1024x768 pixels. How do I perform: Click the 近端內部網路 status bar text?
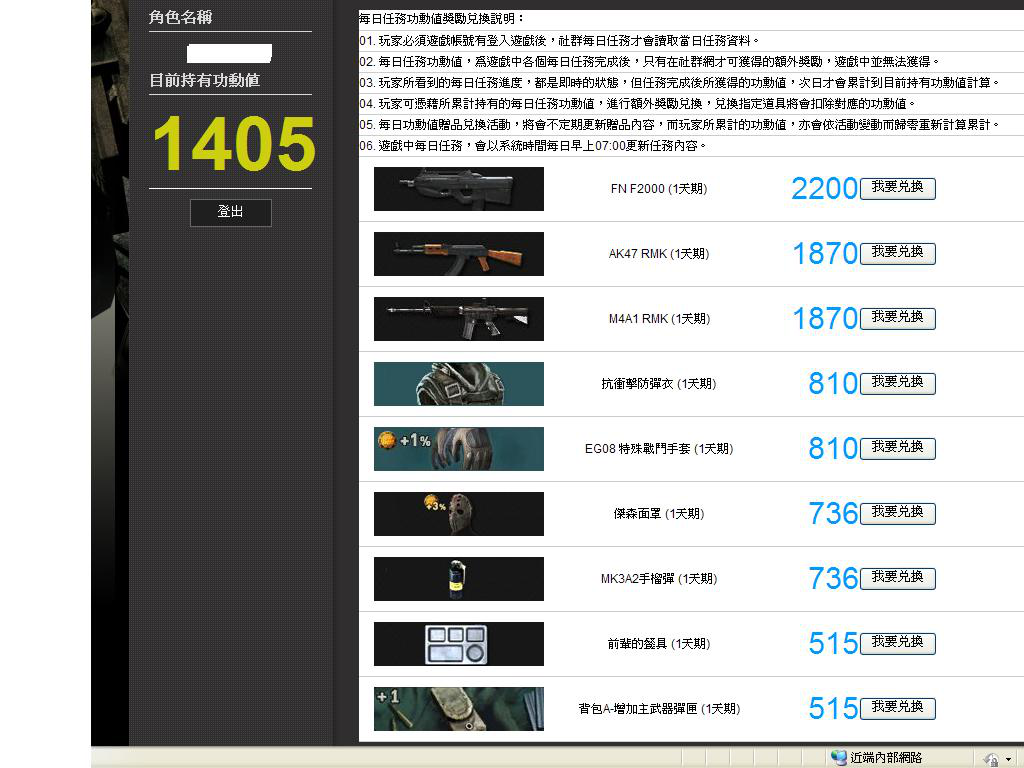coord(886,758)
